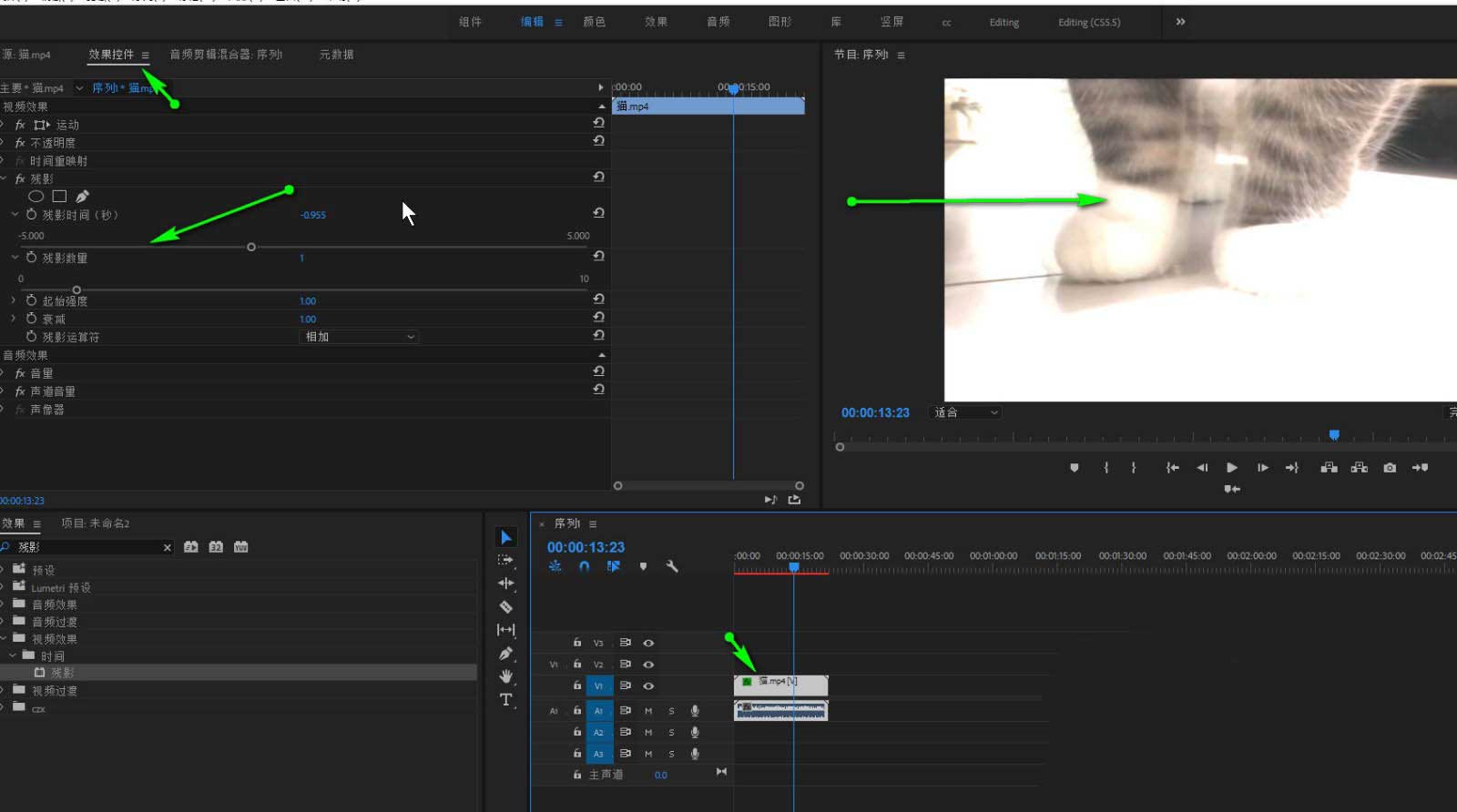Viewport: 1457px width, 812px height.
Task: Click Mark In brace button
Action: click(x=1106, y=468)
